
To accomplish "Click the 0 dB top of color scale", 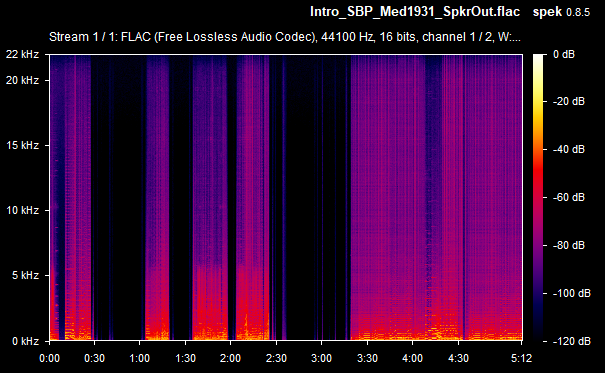I will tap(564, 54).
